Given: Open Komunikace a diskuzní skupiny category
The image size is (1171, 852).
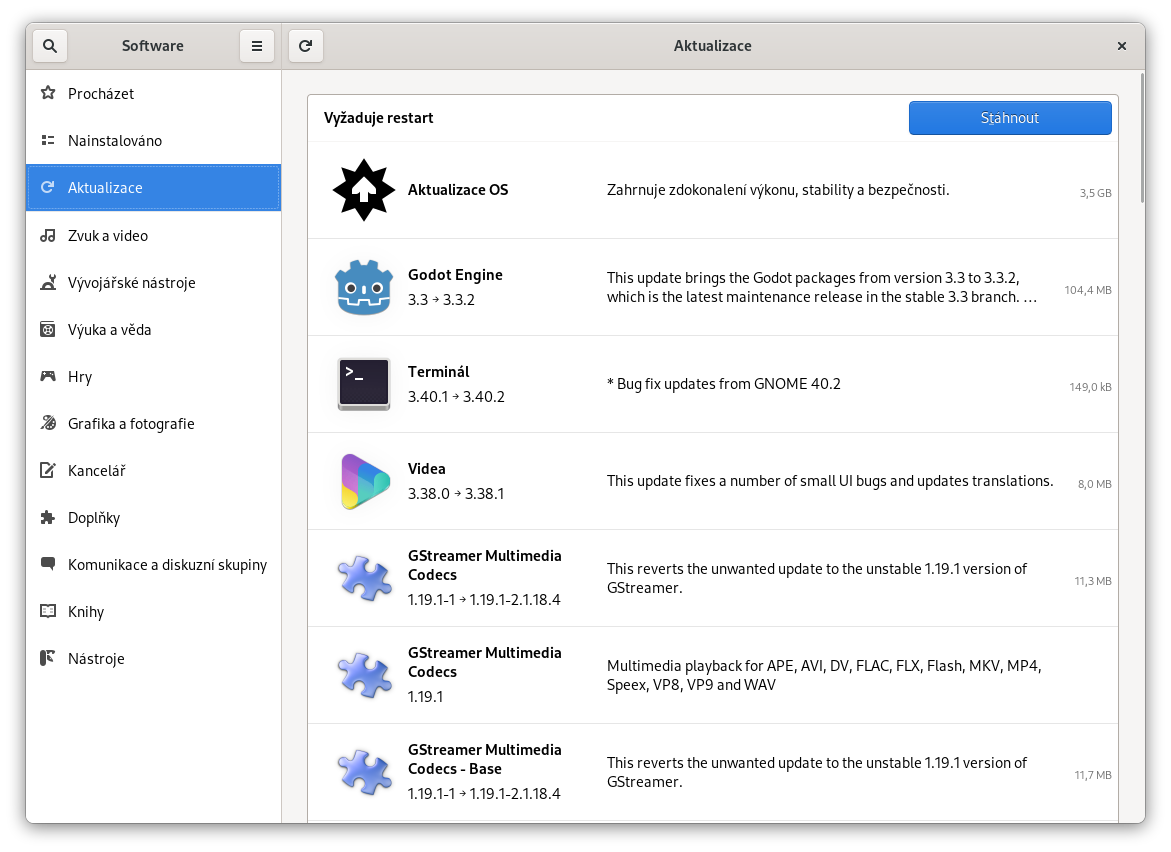Looking at the screenshot, I should click(x=167, y=565).
